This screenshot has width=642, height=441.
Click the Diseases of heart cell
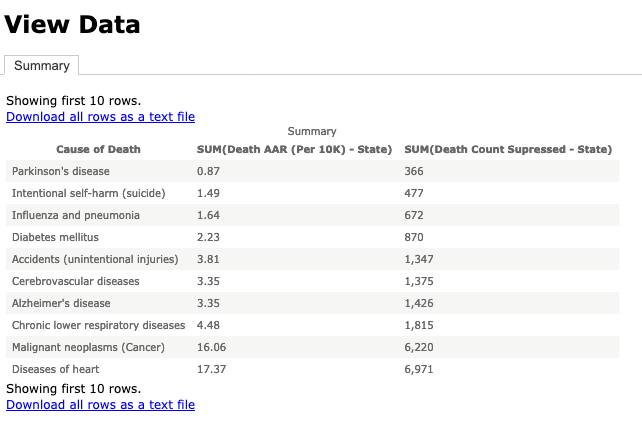(x=56, y=369)
